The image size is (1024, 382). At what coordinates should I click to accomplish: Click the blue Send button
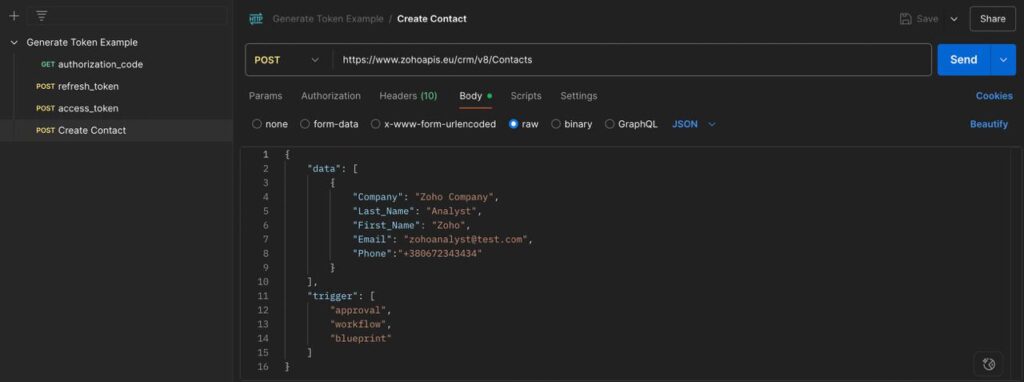point(964,60)
